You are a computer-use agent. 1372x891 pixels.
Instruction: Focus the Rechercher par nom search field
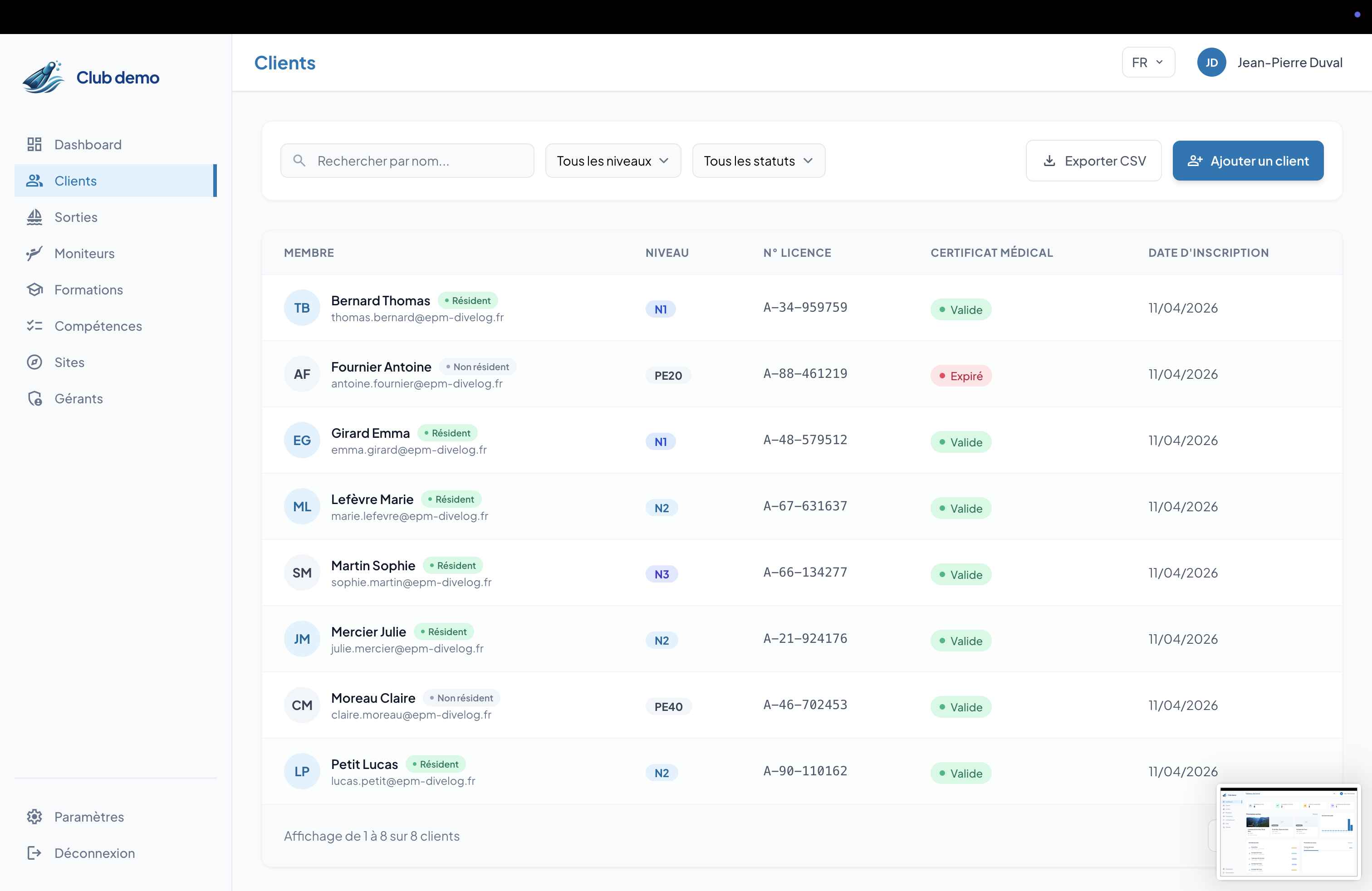coord(415,161)
